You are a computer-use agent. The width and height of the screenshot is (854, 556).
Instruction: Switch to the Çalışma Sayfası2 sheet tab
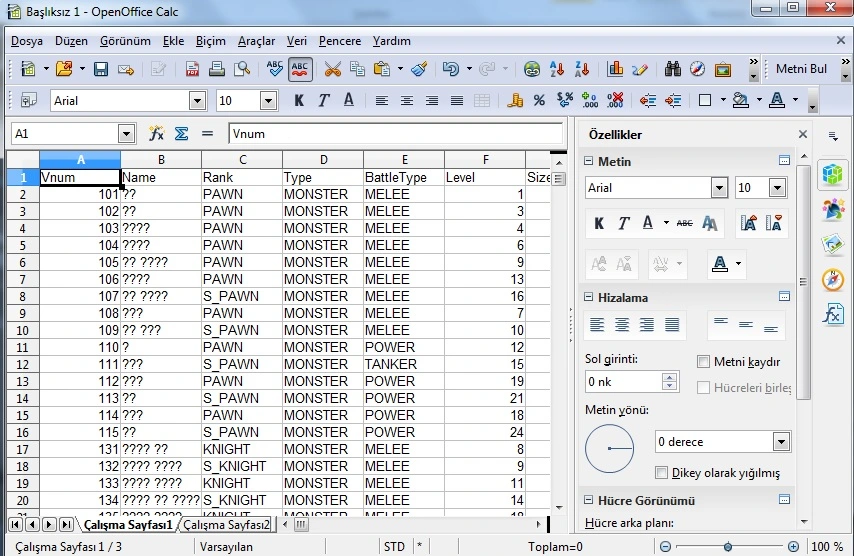click(x=226, y=524)
